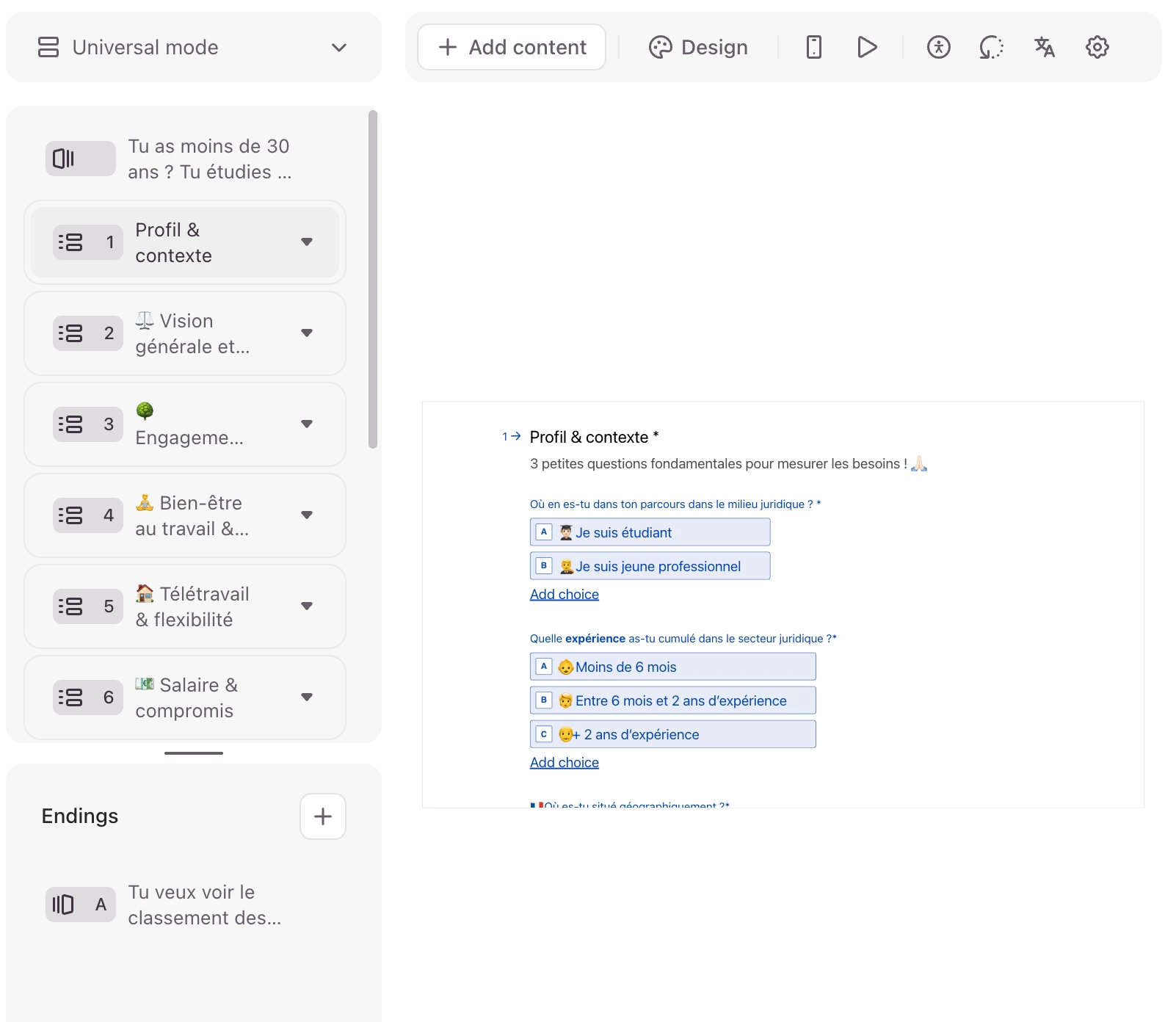Click the play preview icon

point(867,47)
